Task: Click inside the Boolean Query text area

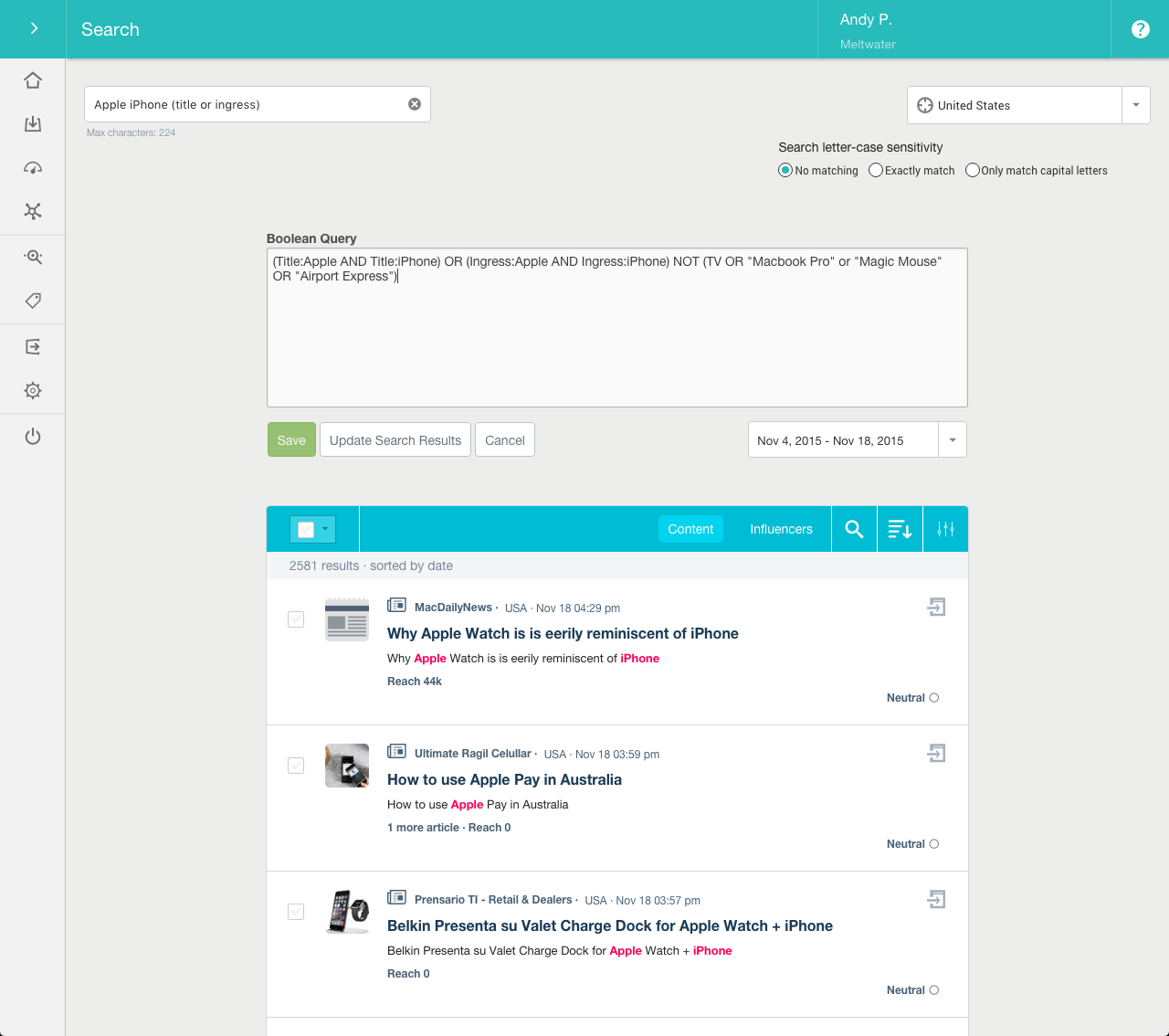Action: [x=617, y=328]
